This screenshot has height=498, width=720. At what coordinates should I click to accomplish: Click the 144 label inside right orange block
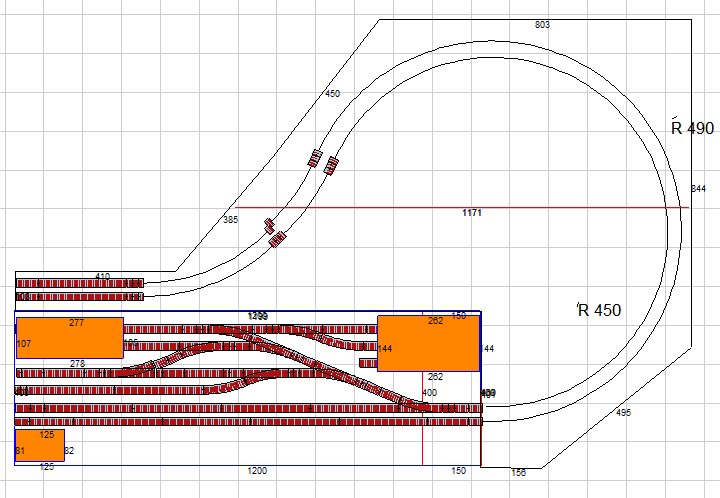pyautogui.click(x=385, y=349)
